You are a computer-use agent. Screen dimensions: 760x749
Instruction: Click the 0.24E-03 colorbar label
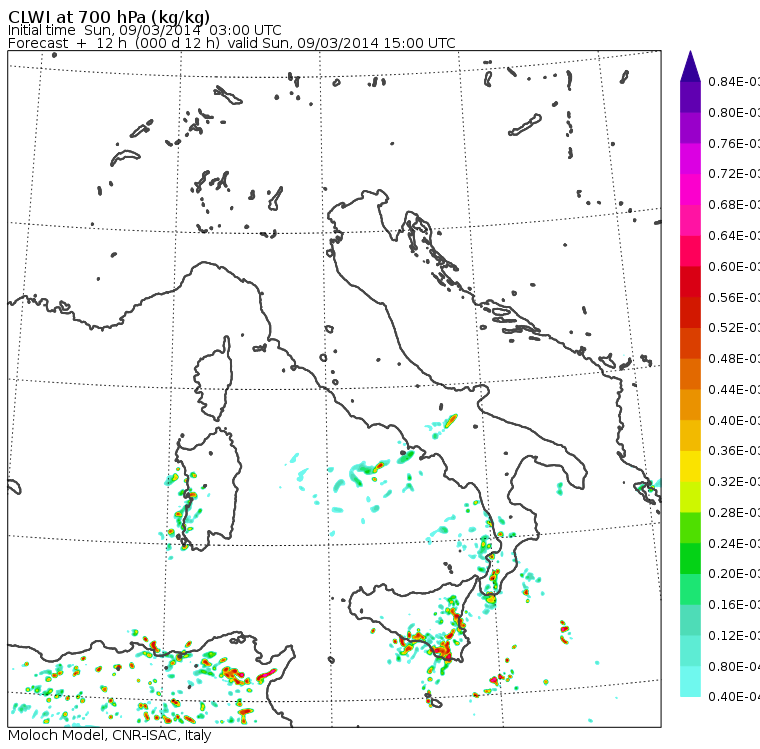tap(734, 543)
